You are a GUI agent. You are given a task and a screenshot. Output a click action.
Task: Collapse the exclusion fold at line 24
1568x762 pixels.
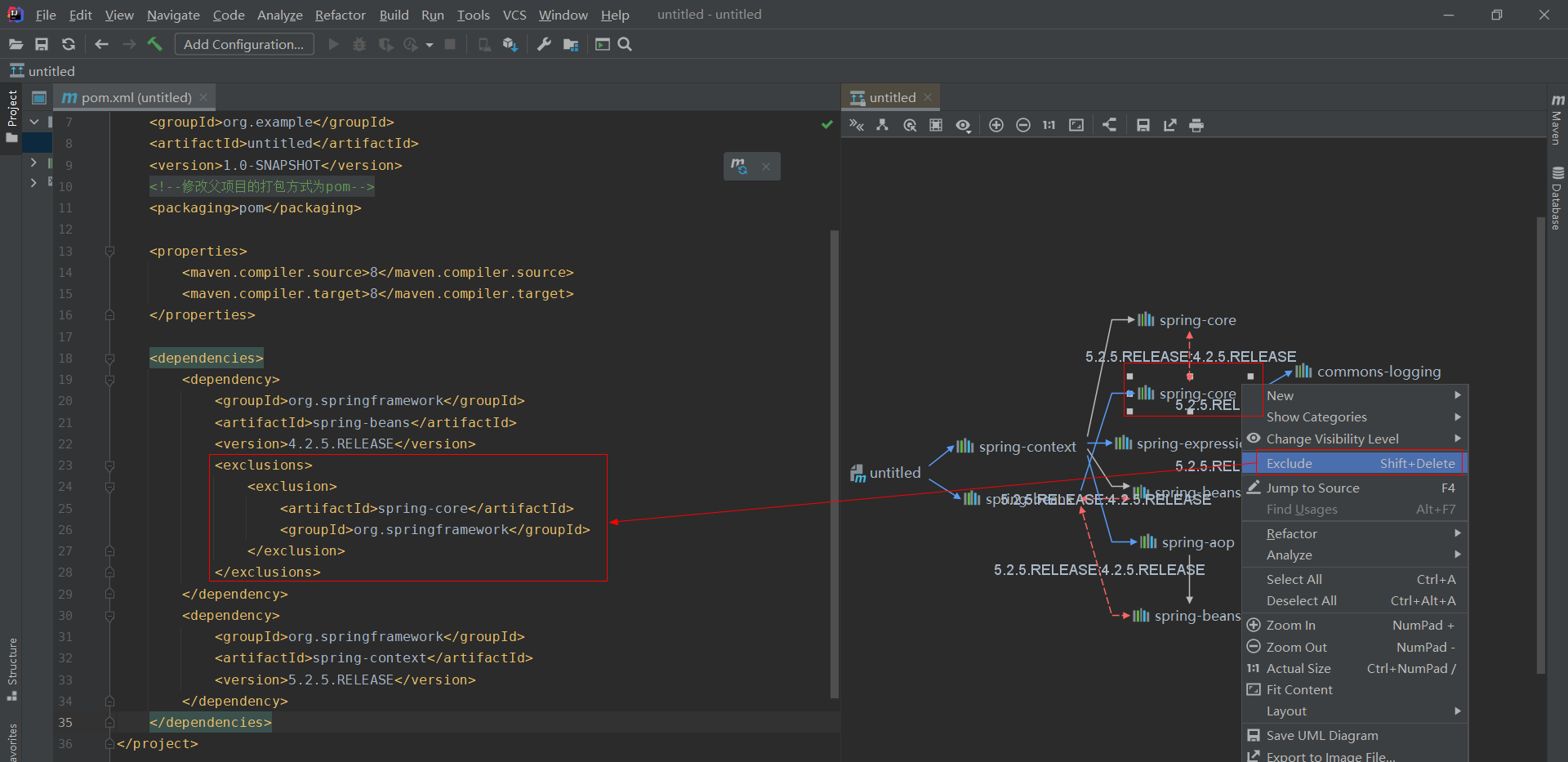[x=109, y=487]
